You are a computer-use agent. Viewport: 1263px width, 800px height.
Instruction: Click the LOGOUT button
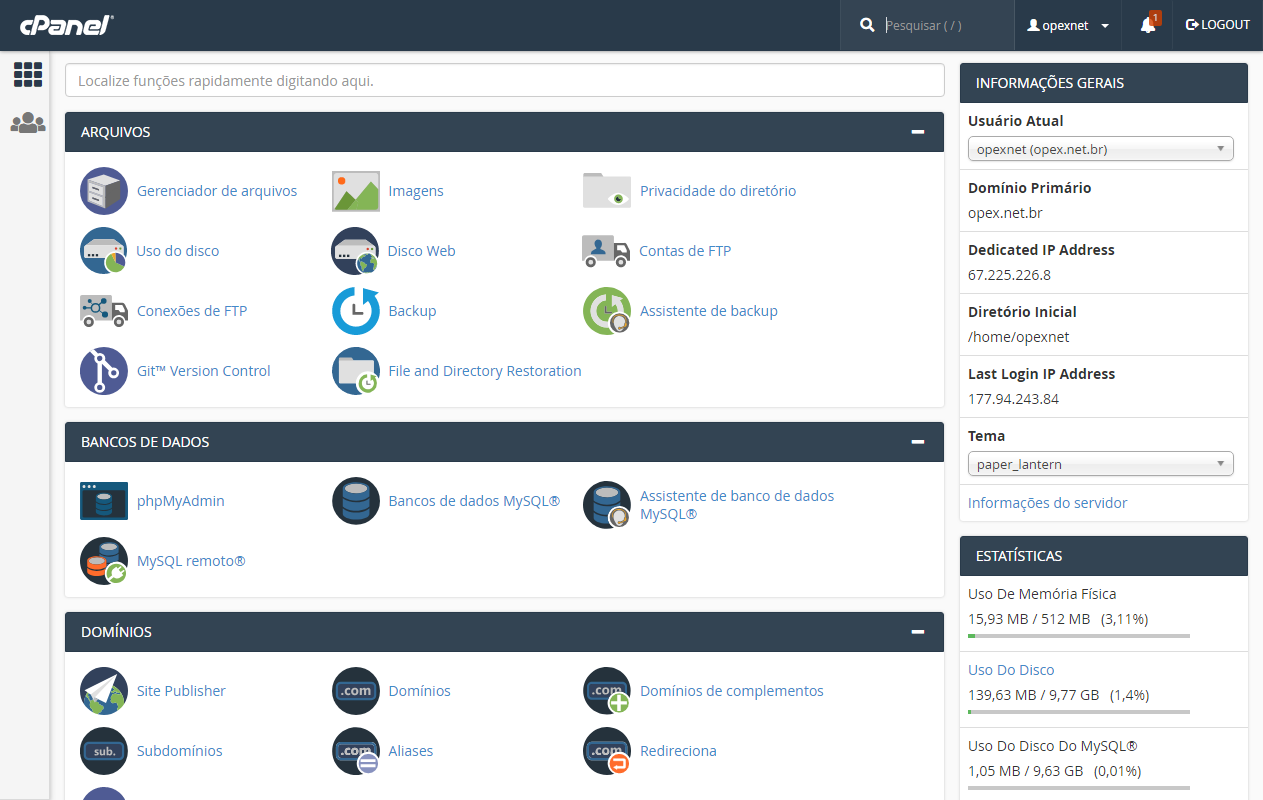pos(1218,25)
